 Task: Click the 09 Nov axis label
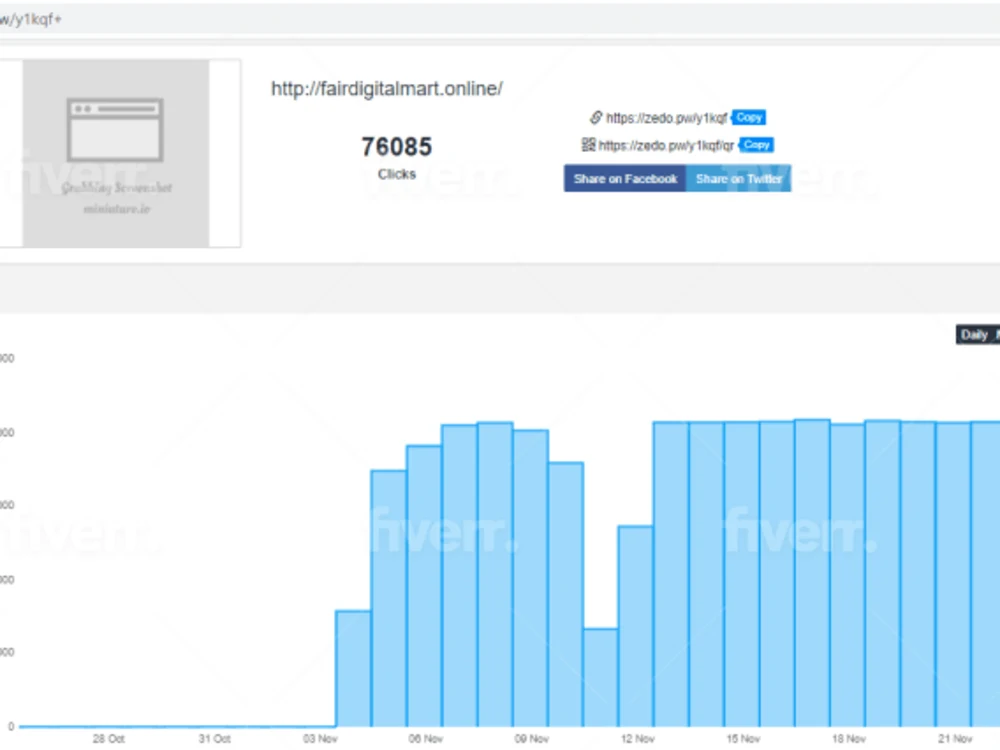point(532,739)
